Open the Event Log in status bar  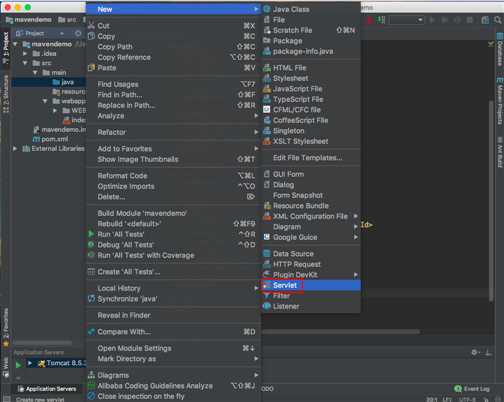(x=472, y=389)
